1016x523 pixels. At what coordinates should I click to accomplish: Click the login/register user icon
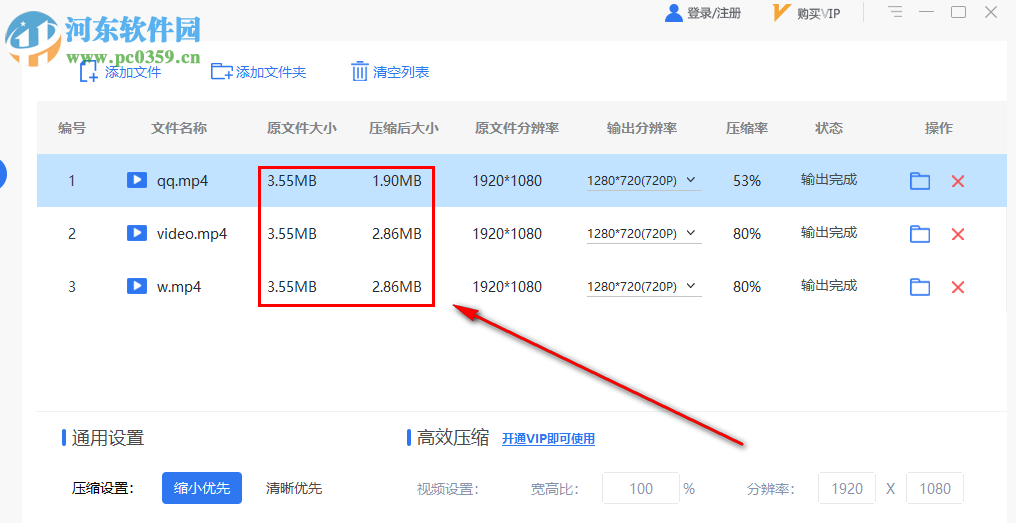[x=674, y=13]
